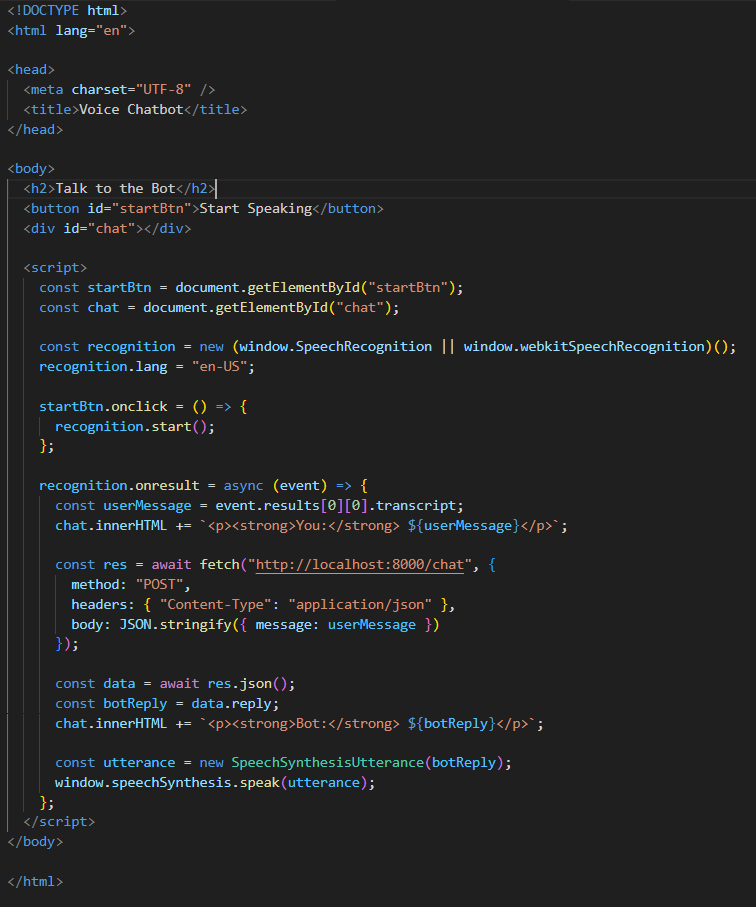Click the SpeechSynthesisUtterance class name
The image size is (756, 907).
click(327, 762)
